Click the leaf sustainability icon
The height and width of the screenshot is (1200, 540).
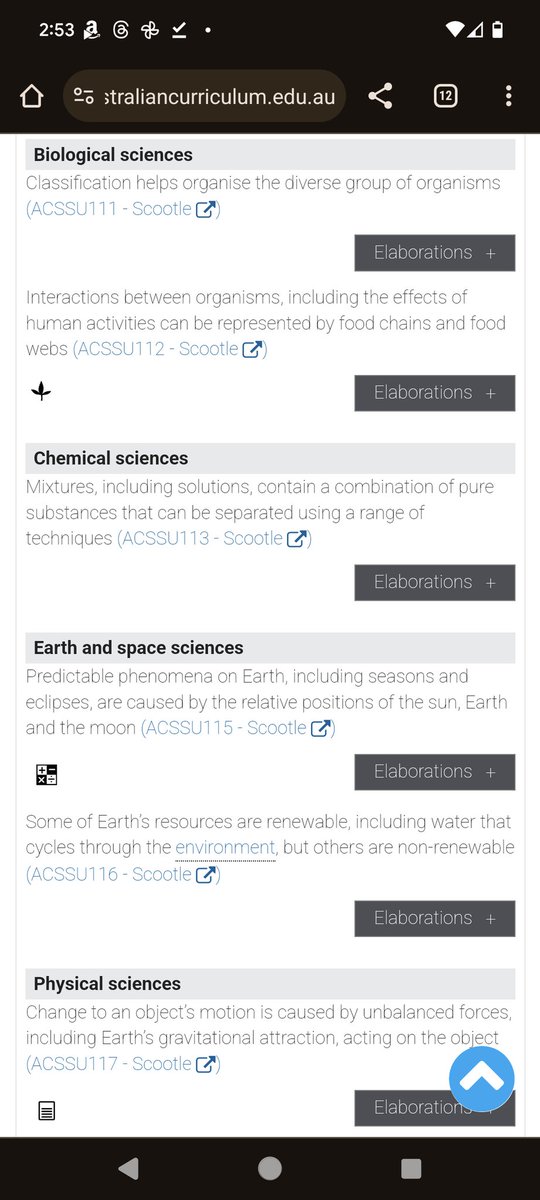click(x=41, y=391)
